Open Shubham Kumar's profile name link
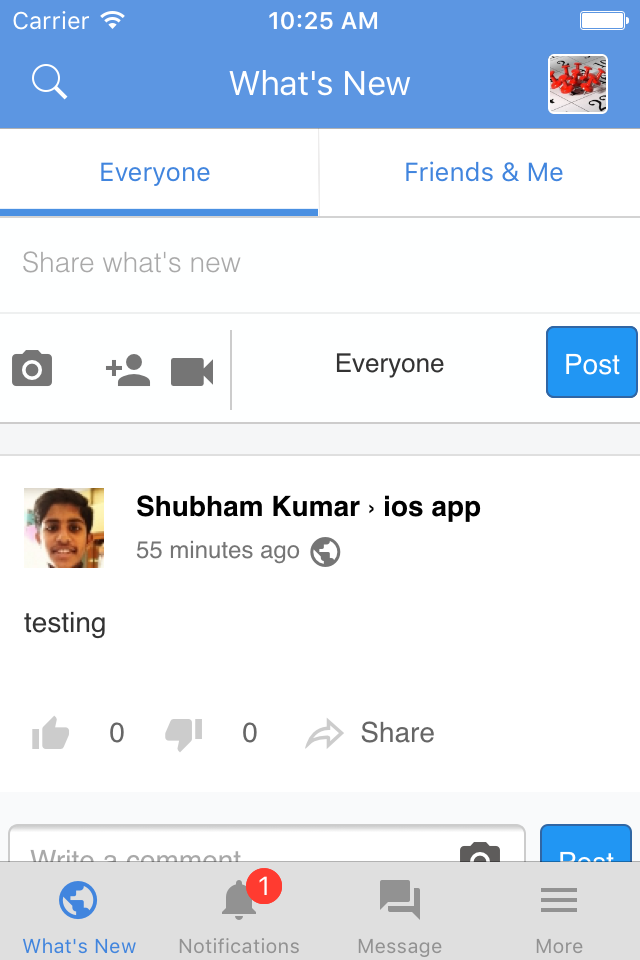The height and width of the screenshot is (960, 640). point(247,507)
